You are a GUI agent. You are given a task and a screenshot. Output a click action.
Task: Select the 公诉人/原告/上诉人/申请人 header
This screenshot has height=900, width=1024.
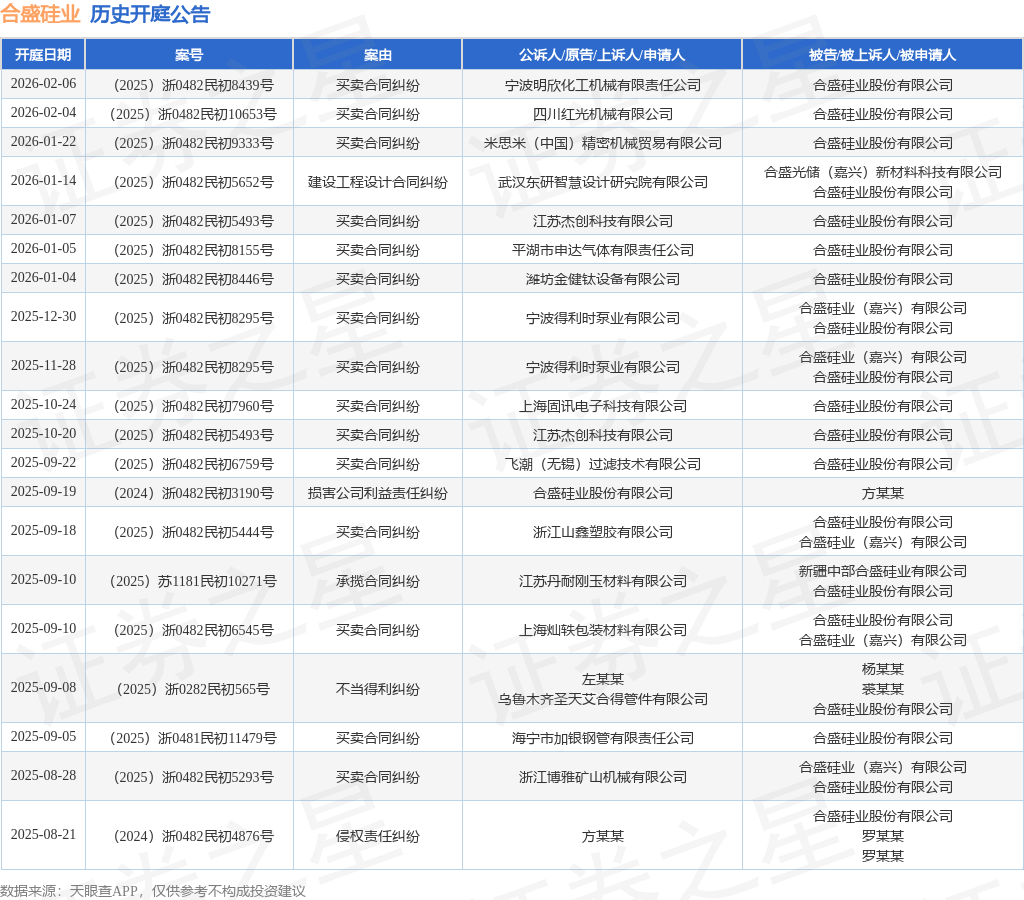(602, 55)
